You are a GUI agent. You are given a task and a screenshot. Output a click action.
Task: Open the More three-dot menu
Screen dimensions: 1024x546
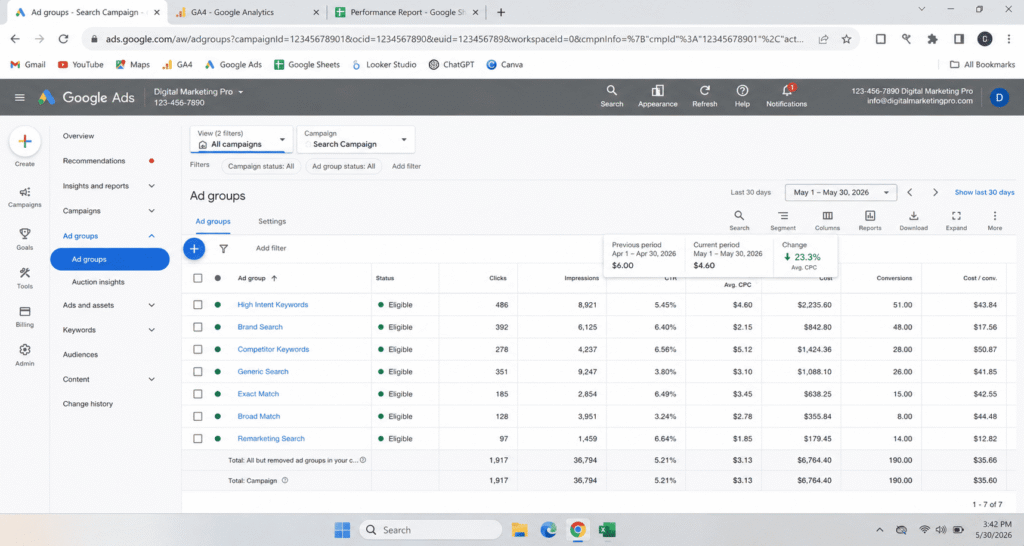pos(995,216)
